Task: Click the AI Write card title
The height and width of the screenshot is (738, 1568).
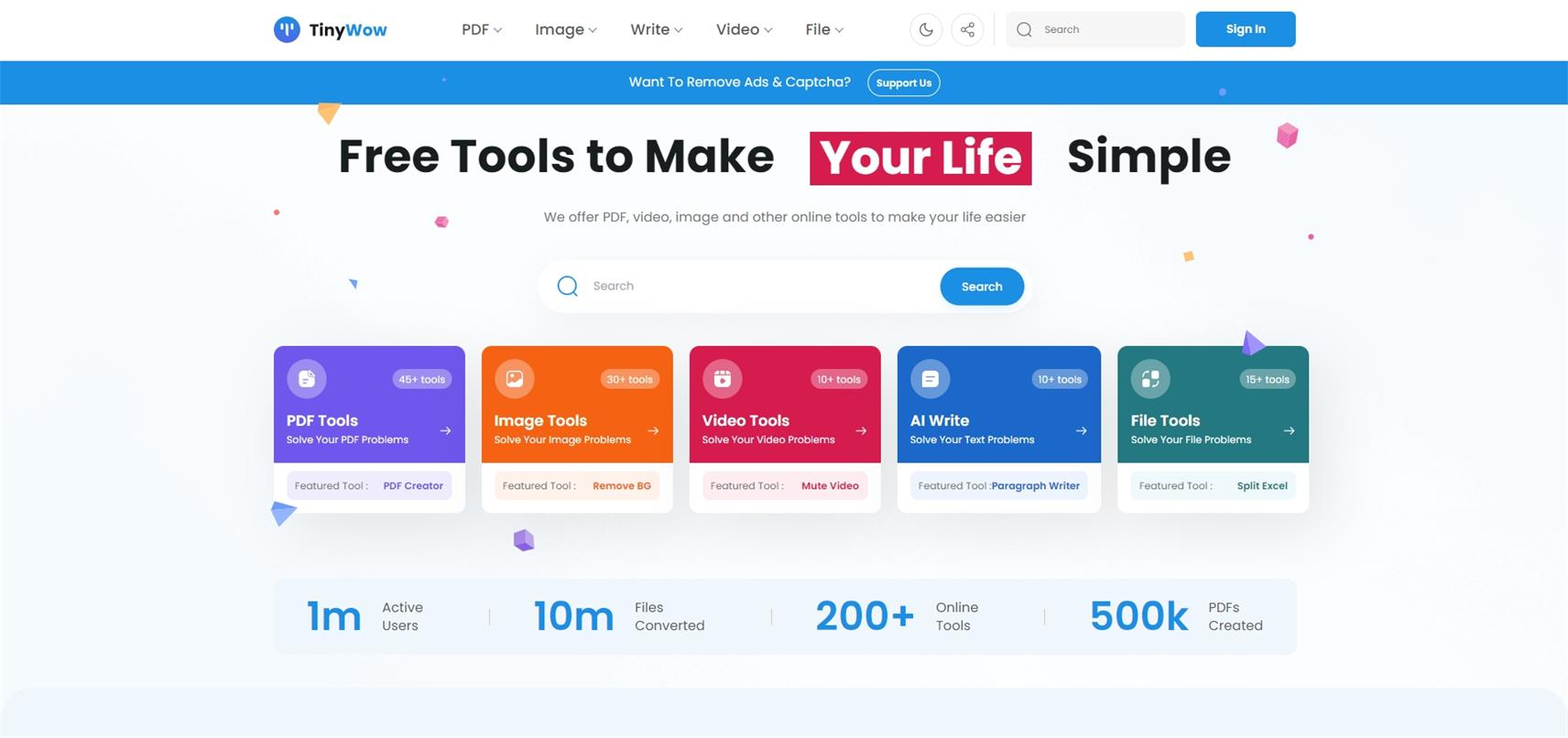Action: pos(940,420)
